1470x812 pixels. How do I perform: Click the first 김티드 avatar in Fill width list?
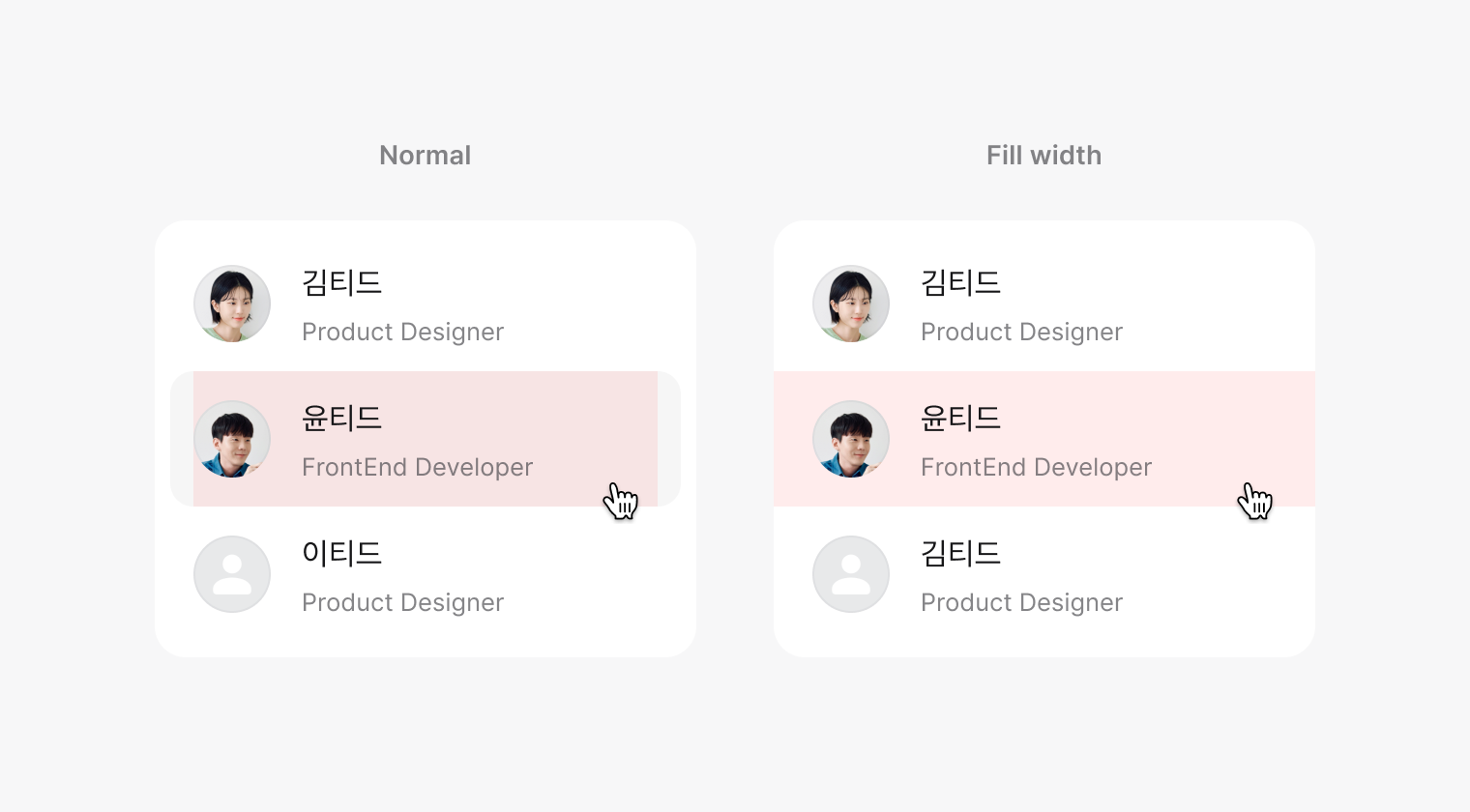tap(851, 304)
